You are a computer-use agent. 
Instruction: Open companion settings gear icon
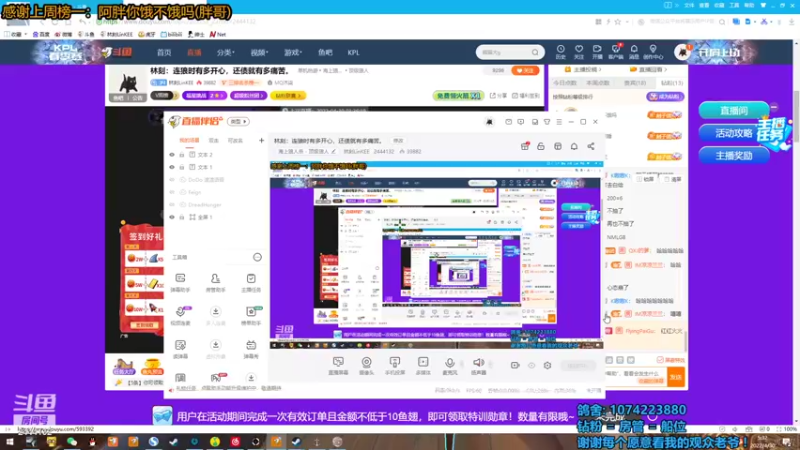tap(547, 365)
